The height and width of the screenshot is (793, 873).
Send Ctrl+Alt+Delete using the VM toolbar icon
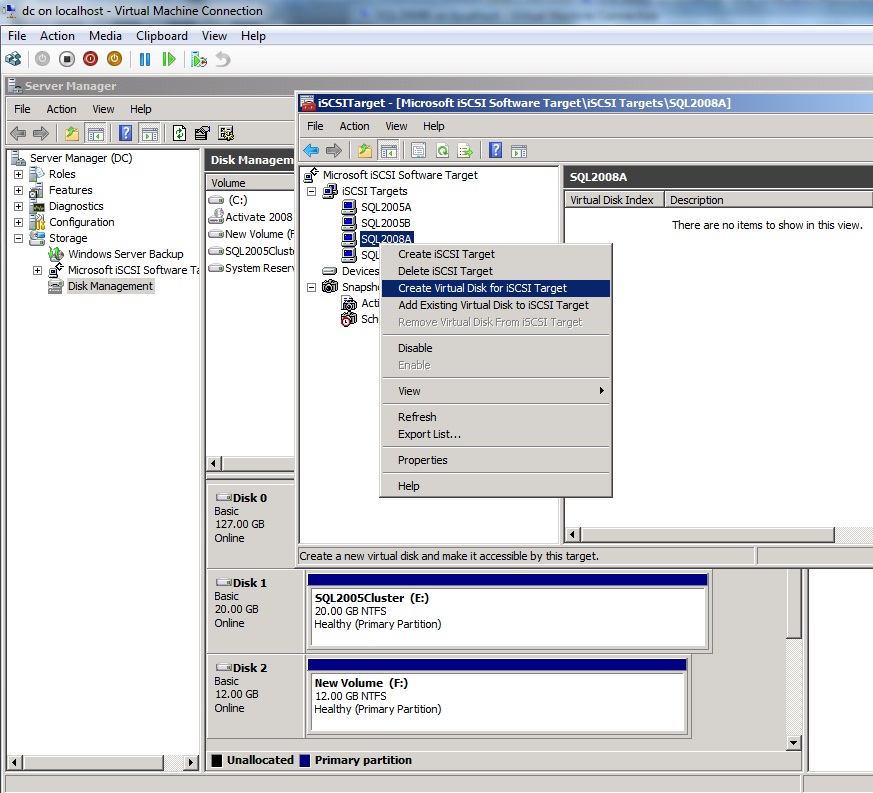pyautogui.click(x=13, y=59)
